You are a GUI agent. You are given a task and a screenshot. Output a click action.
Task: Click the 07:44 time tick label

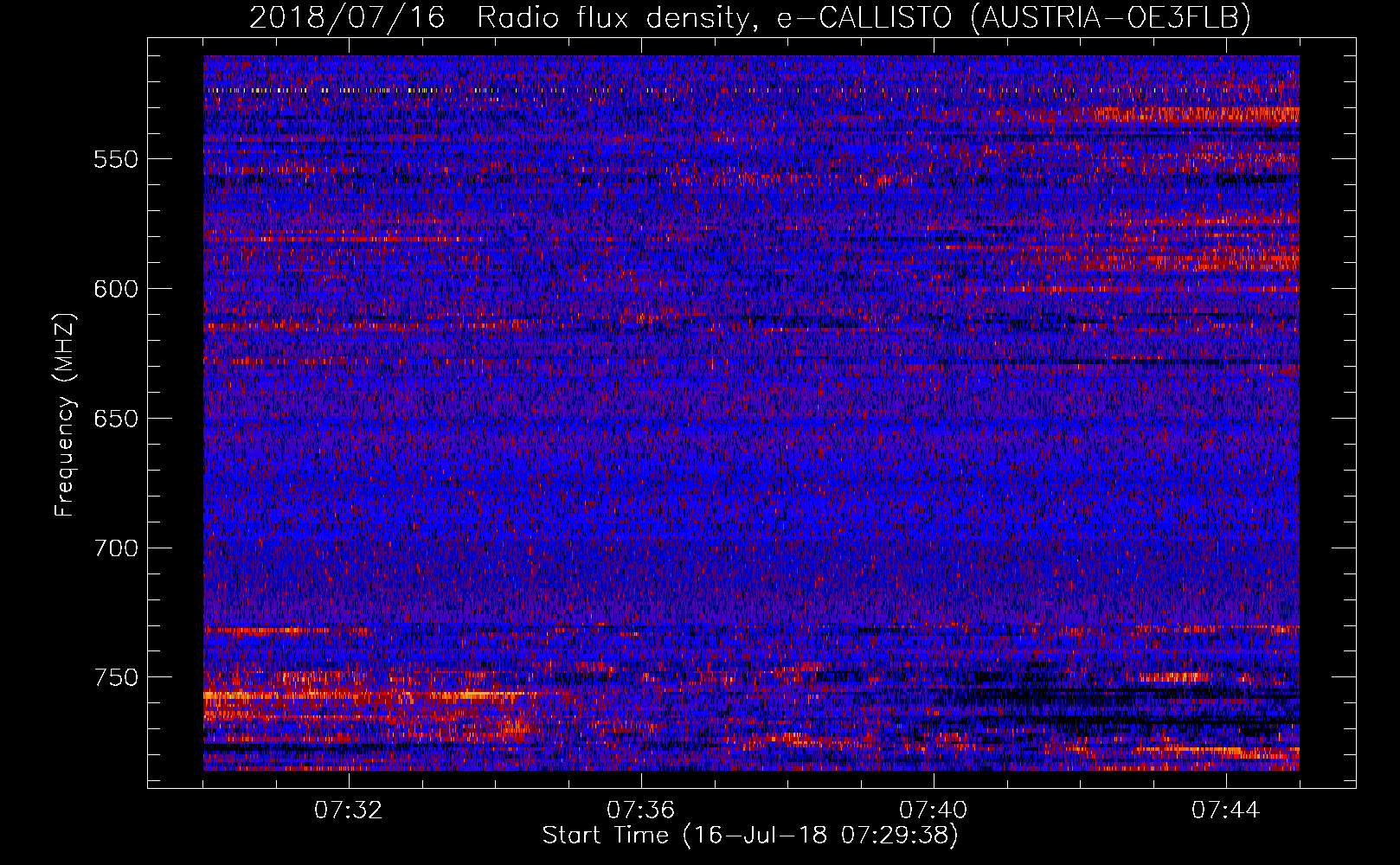1225,811
